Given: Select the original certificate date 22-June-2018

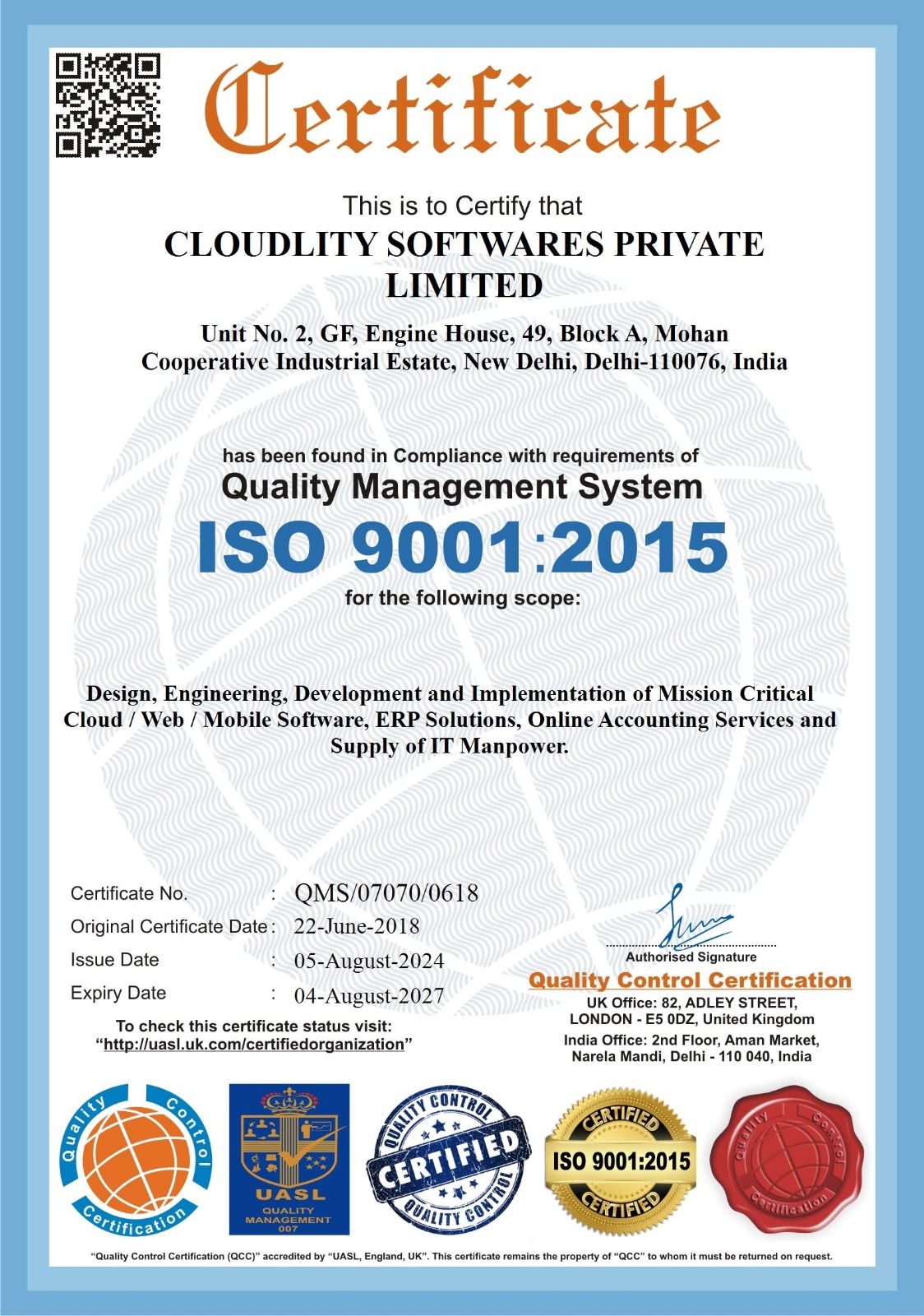Looking at the screenshot, I should [357, 926].
